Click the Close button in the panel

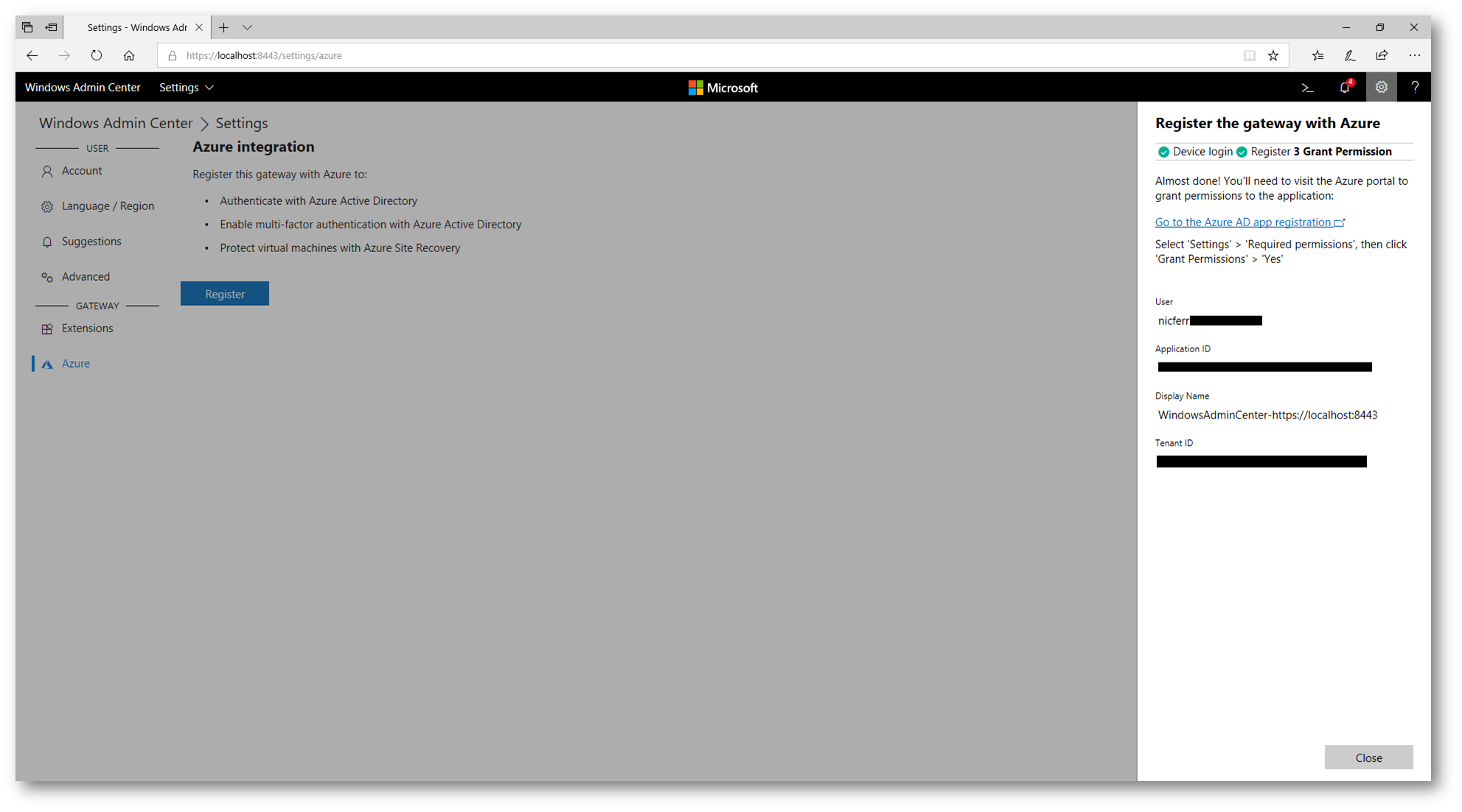tap(1368, 757)
